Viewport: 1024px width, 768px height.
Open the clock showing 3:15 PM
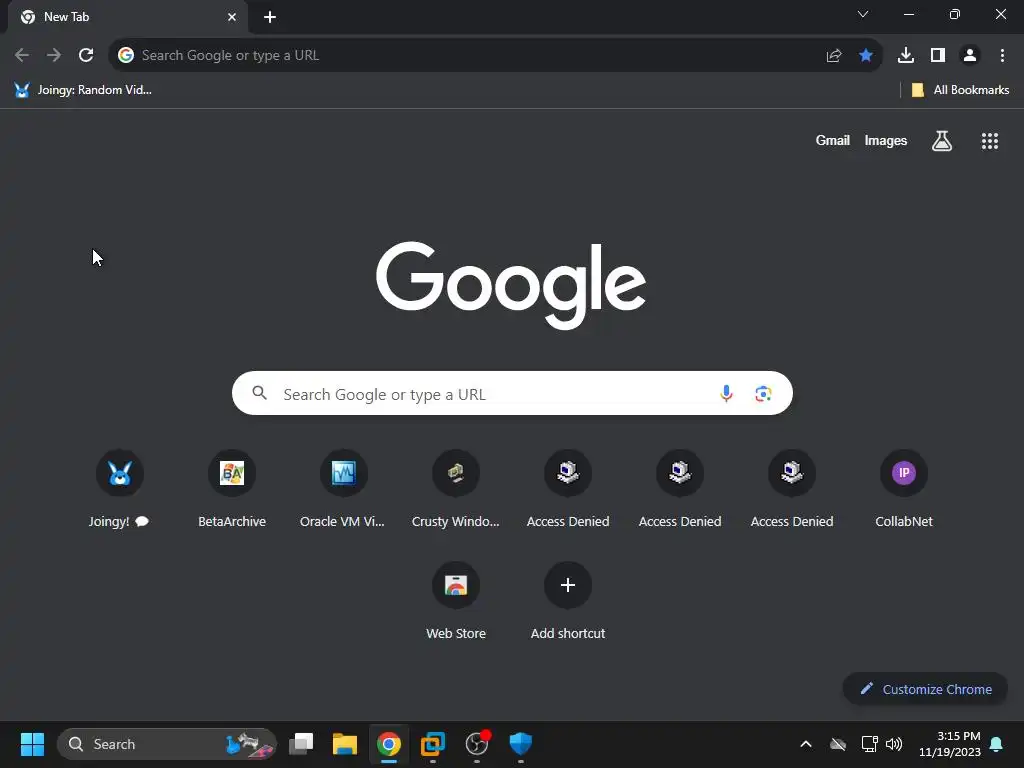pos(950,744)
